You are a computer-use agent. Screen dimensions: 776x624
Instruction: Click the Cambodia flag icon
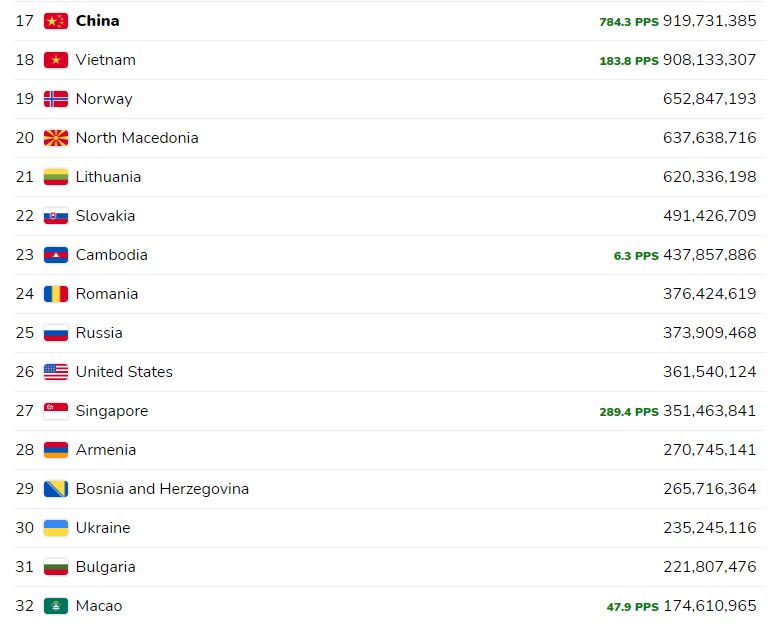tap(56, 255)
